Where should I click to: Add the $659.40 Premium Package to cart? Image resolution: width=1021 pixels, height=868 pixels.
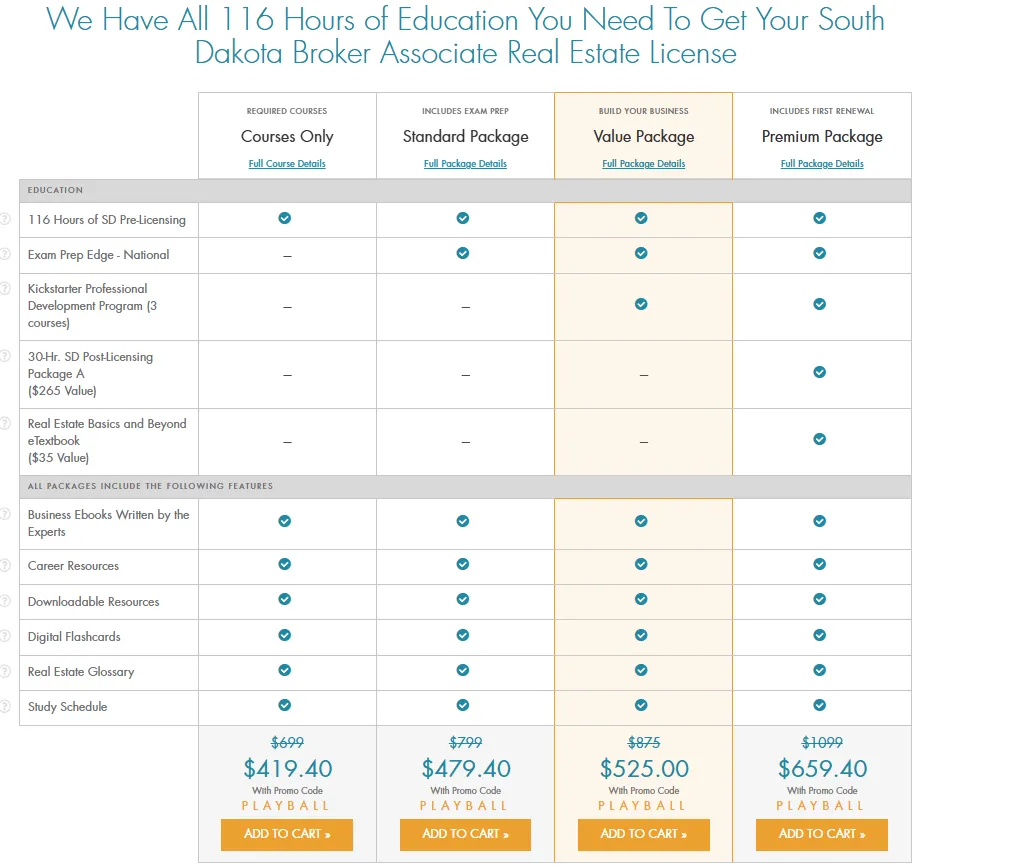tap(822, 834)
